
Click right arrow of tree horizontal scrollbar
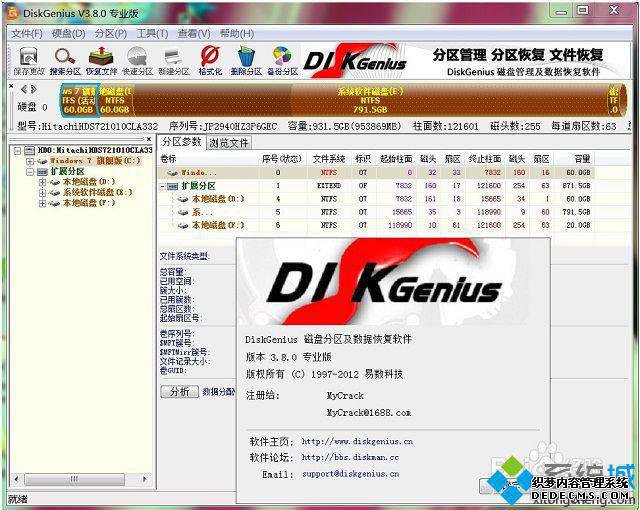[144, 479]
